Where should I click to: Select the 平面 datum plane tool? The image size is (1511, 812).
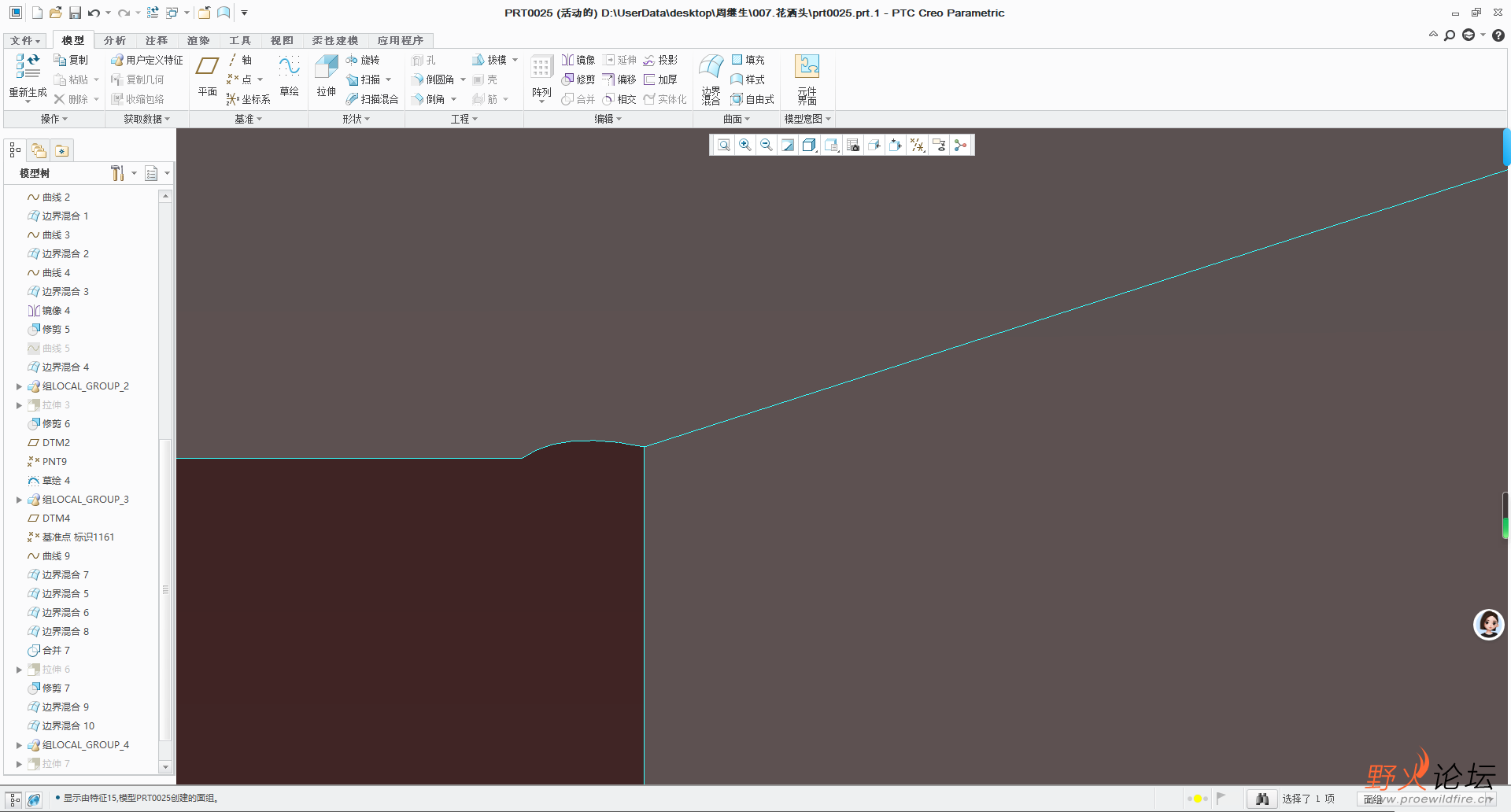(208, 76)
